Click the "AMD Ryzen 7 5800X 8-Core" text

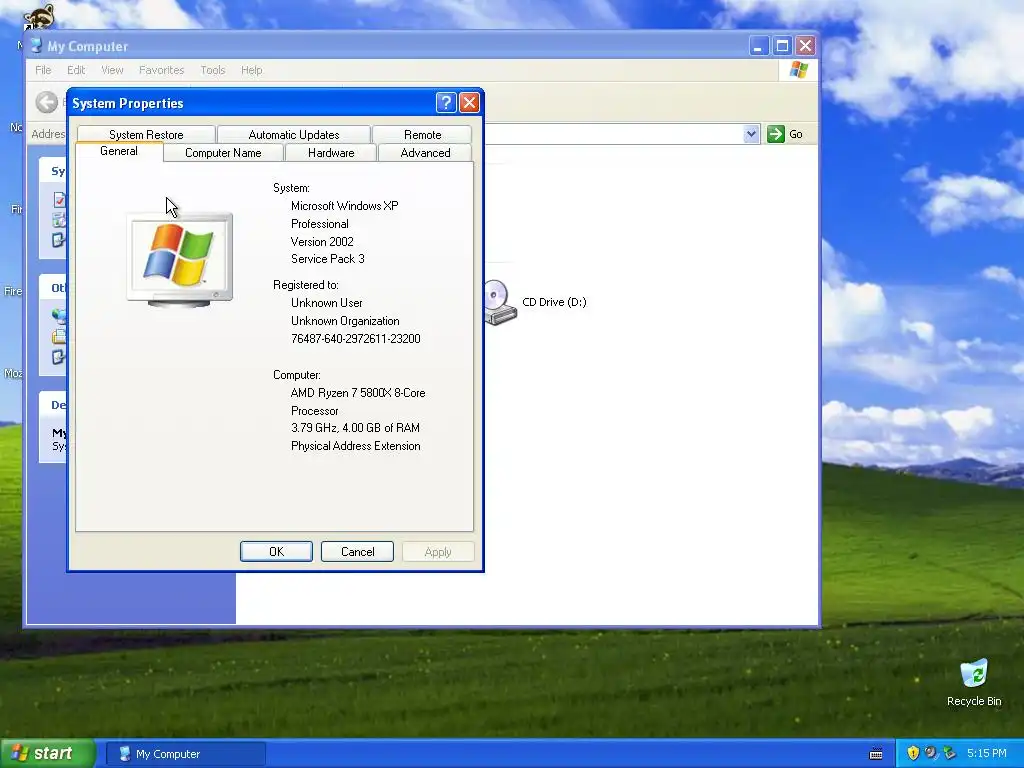(x=358, y=392)
